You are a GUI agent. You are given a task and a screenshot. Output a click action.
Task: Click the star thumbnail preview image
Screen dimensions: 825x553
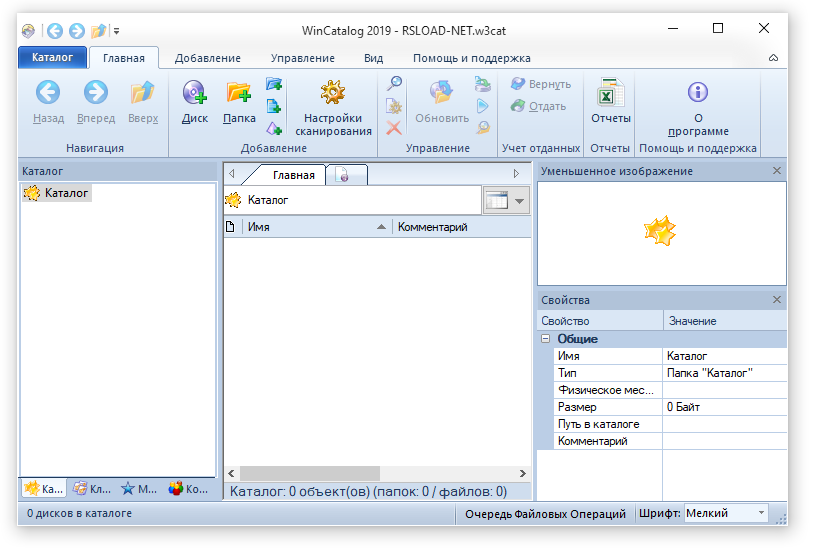[660, 231]
